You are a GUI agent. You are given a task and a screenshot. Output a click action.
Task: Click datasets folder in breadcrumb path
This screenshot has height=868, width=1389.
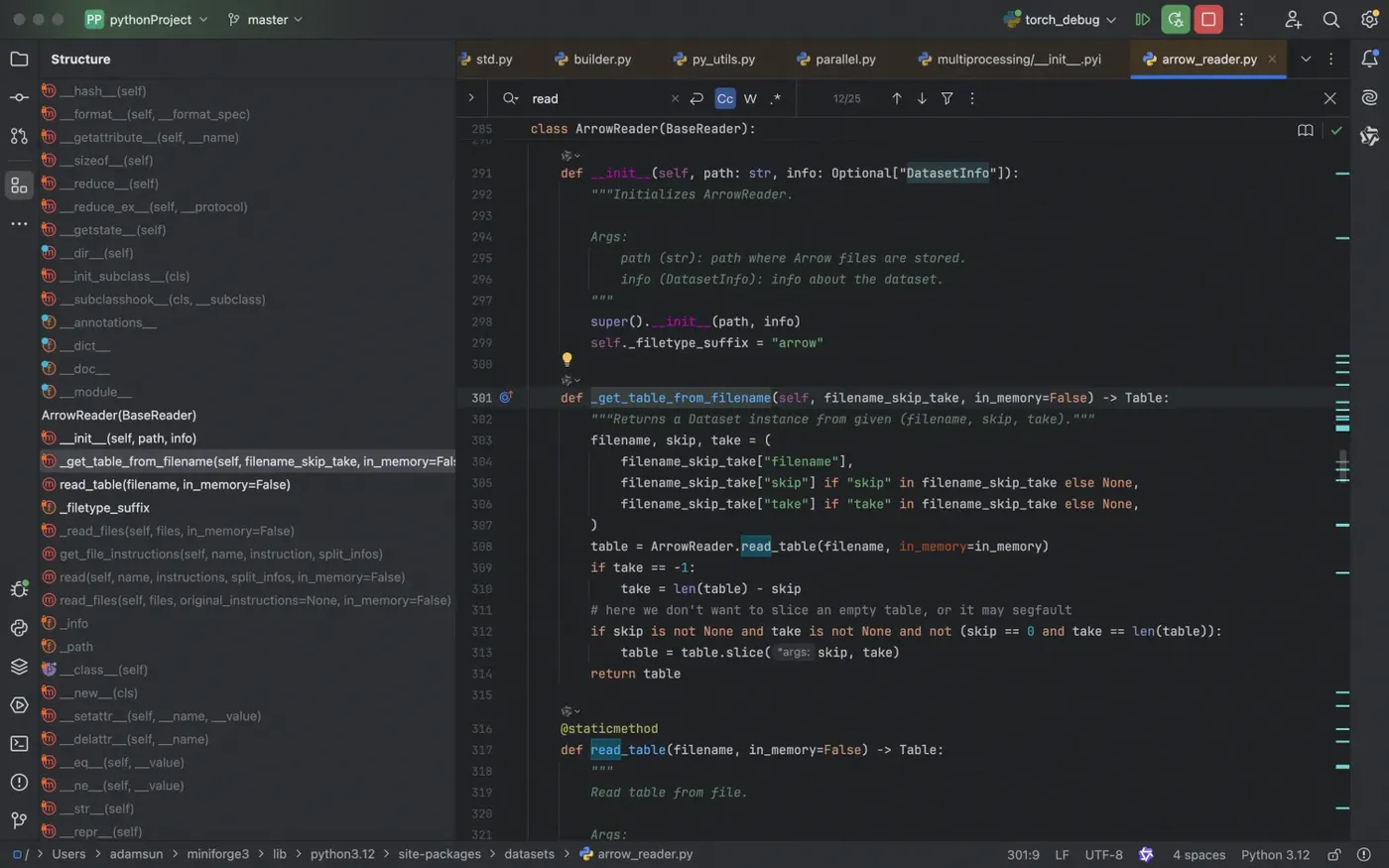[529, 853]
